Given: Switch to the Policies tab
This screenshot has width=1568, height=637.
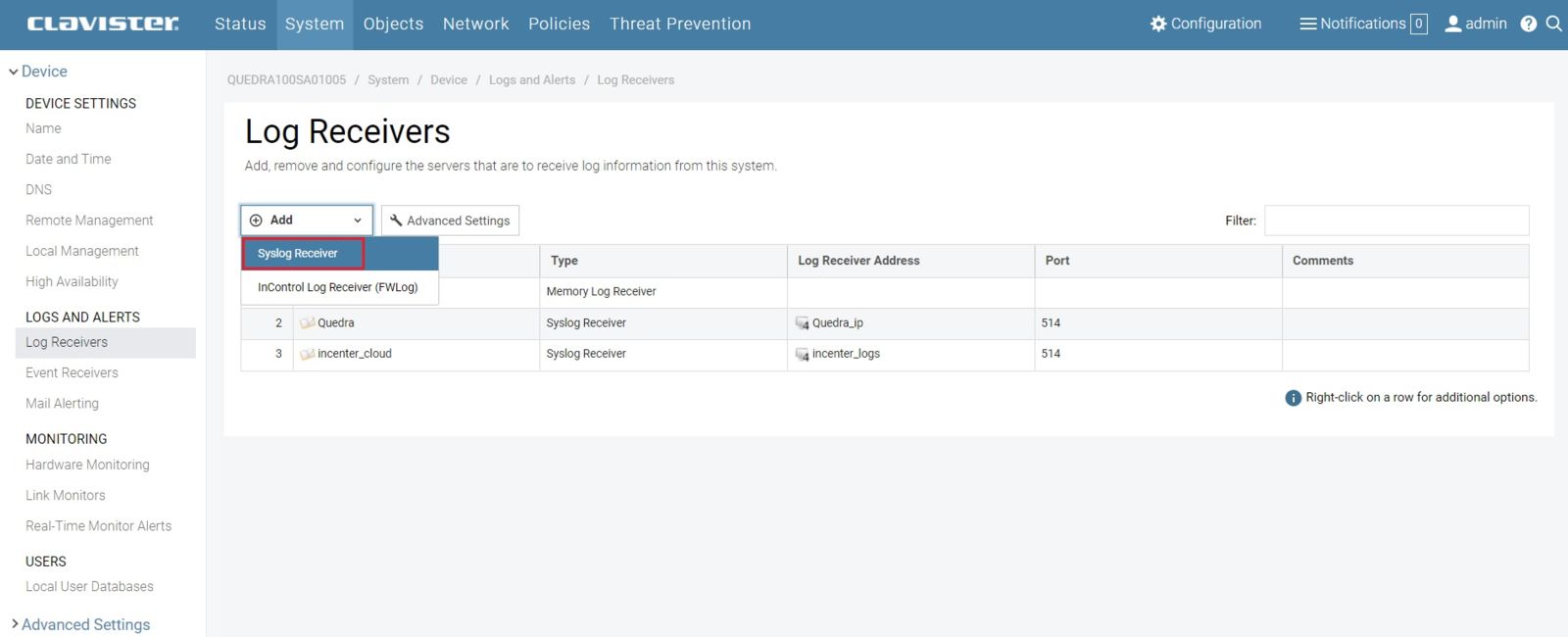Looking at the screenshot, I should (559, 24).
